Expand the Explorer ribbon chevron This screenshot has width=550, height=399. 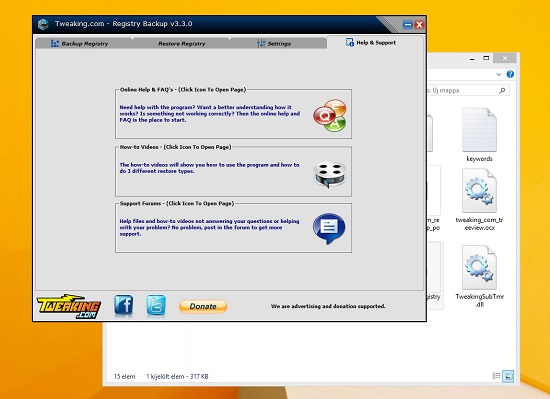tap(499, 74)
